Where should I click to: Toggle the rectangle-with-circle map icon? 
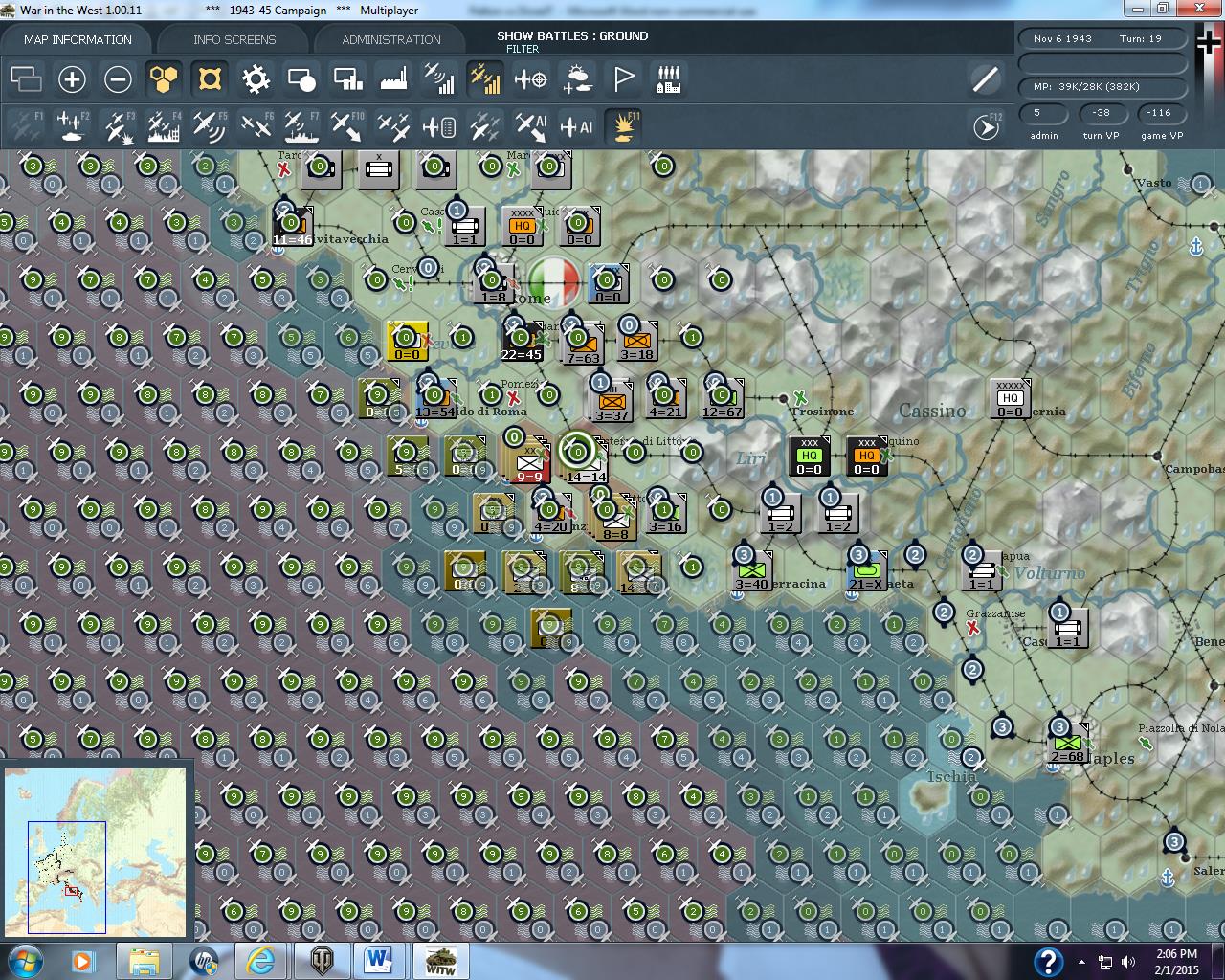click(301, 79)
